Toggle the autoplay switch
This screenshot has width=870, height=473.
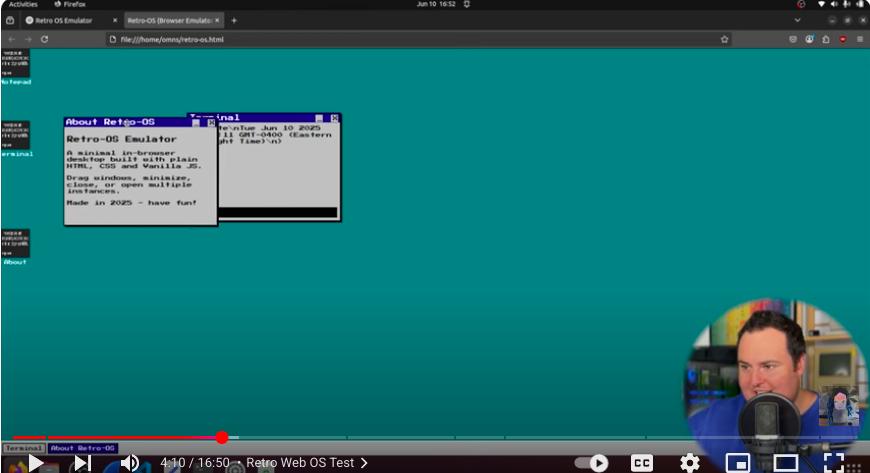pos(592,462)
